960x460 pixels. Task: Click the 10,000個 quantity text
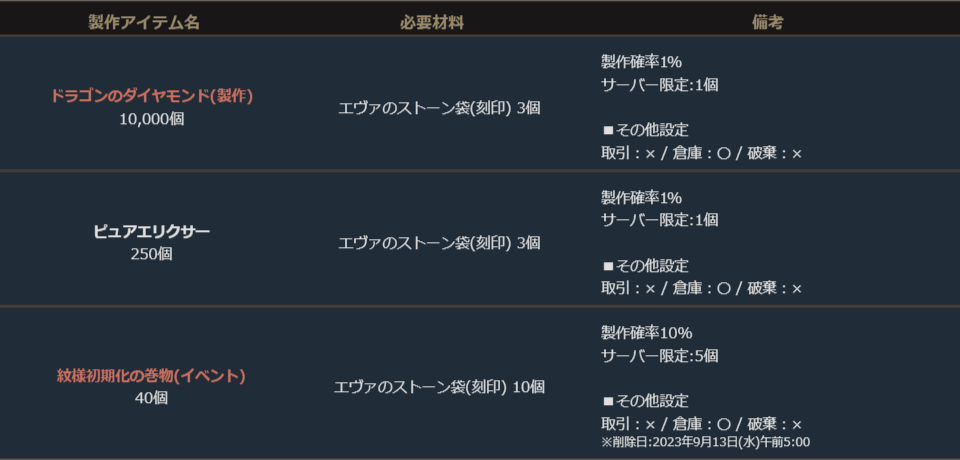click(151, 119)
